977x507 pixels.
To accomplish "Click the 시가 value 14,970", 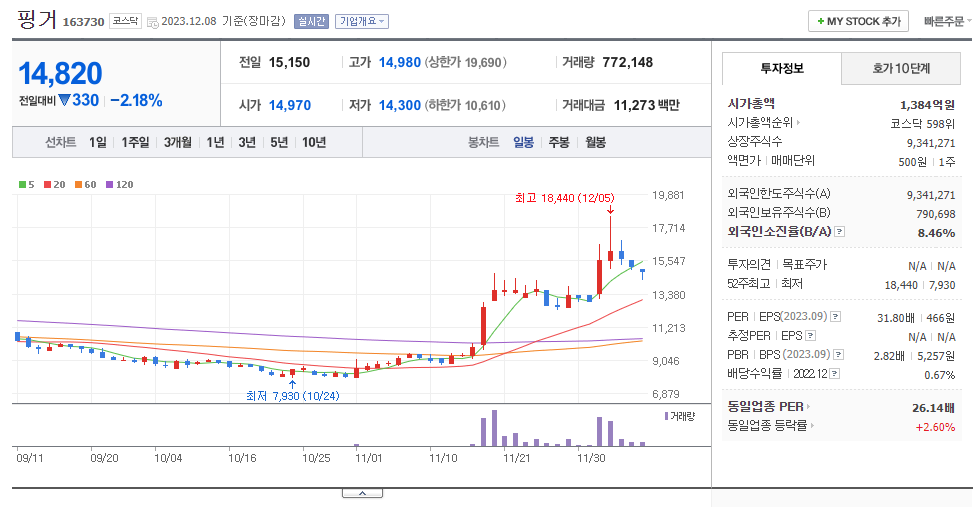I will pos(290,105).
